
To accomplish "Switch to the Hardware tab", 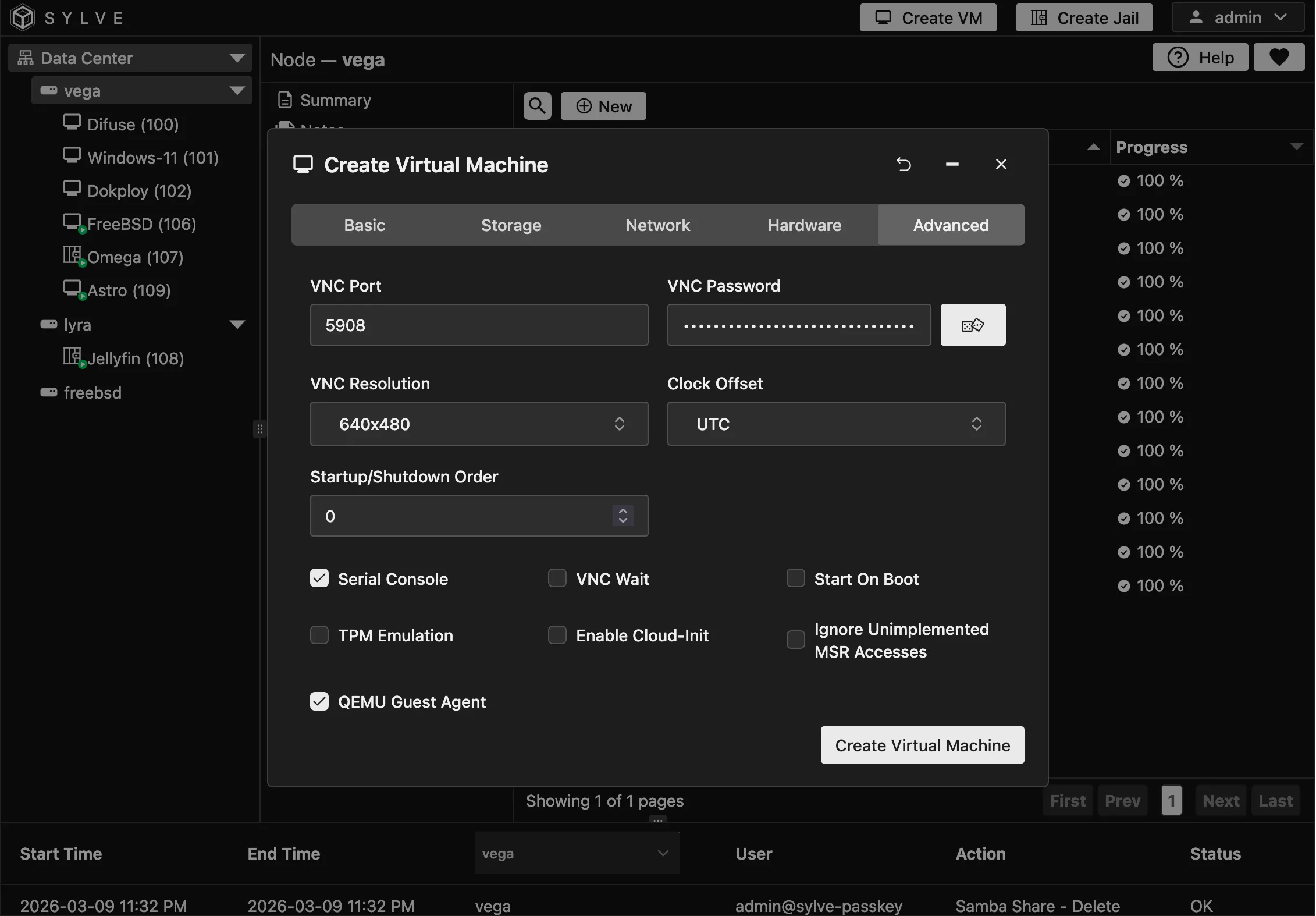I will 804,225.
